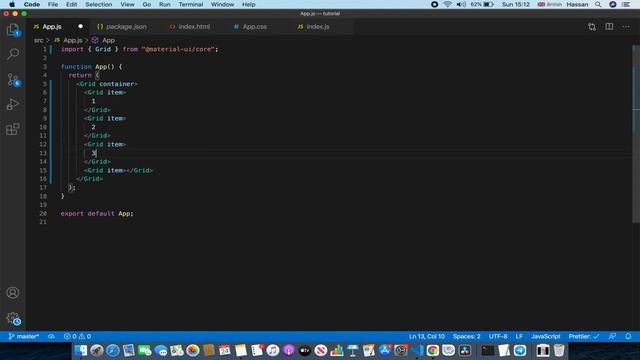
Task: Click the editor vertical scrollbar
Action: (x=636, y=134)
